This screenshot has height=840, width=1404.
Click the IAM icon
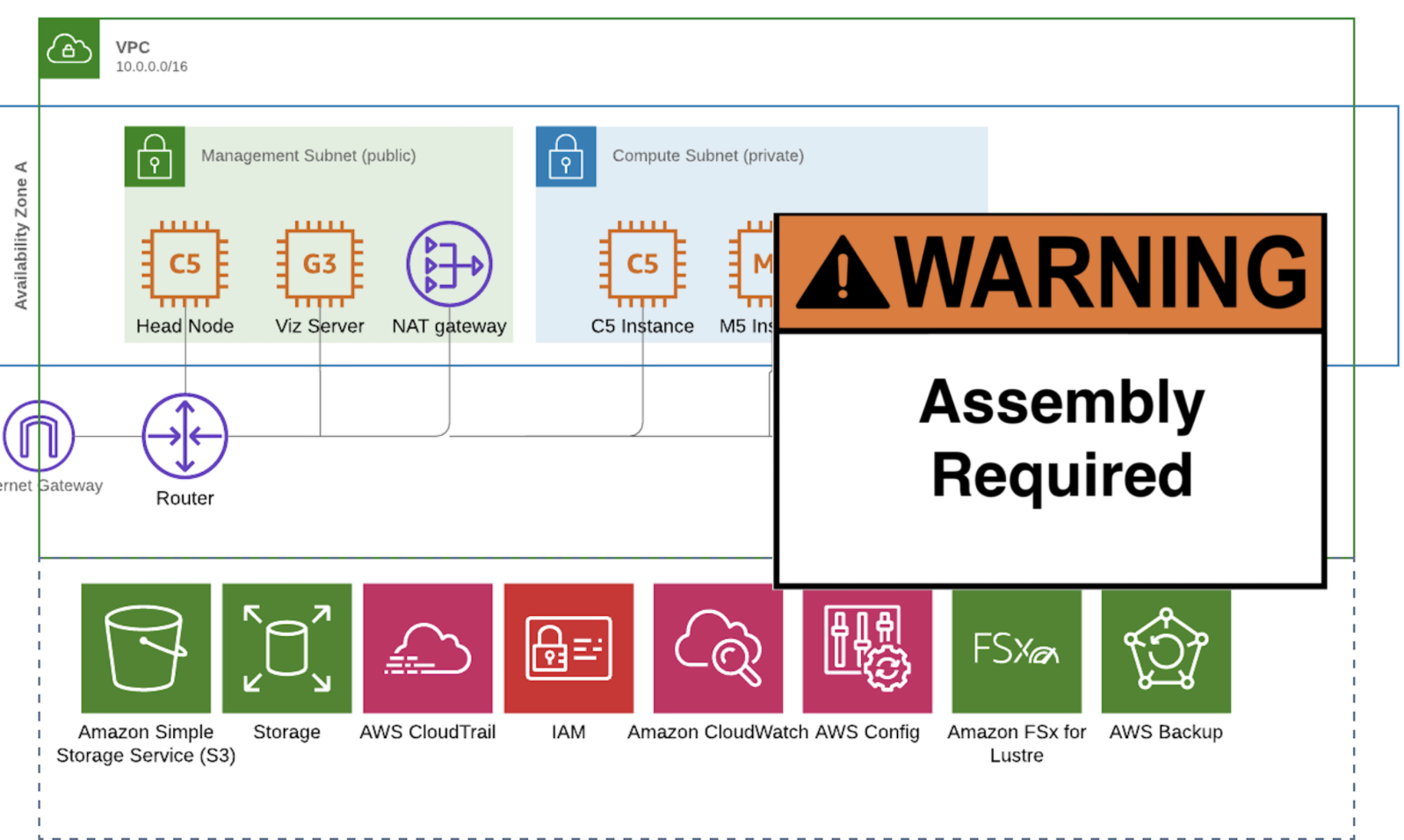tap(568, 648)
